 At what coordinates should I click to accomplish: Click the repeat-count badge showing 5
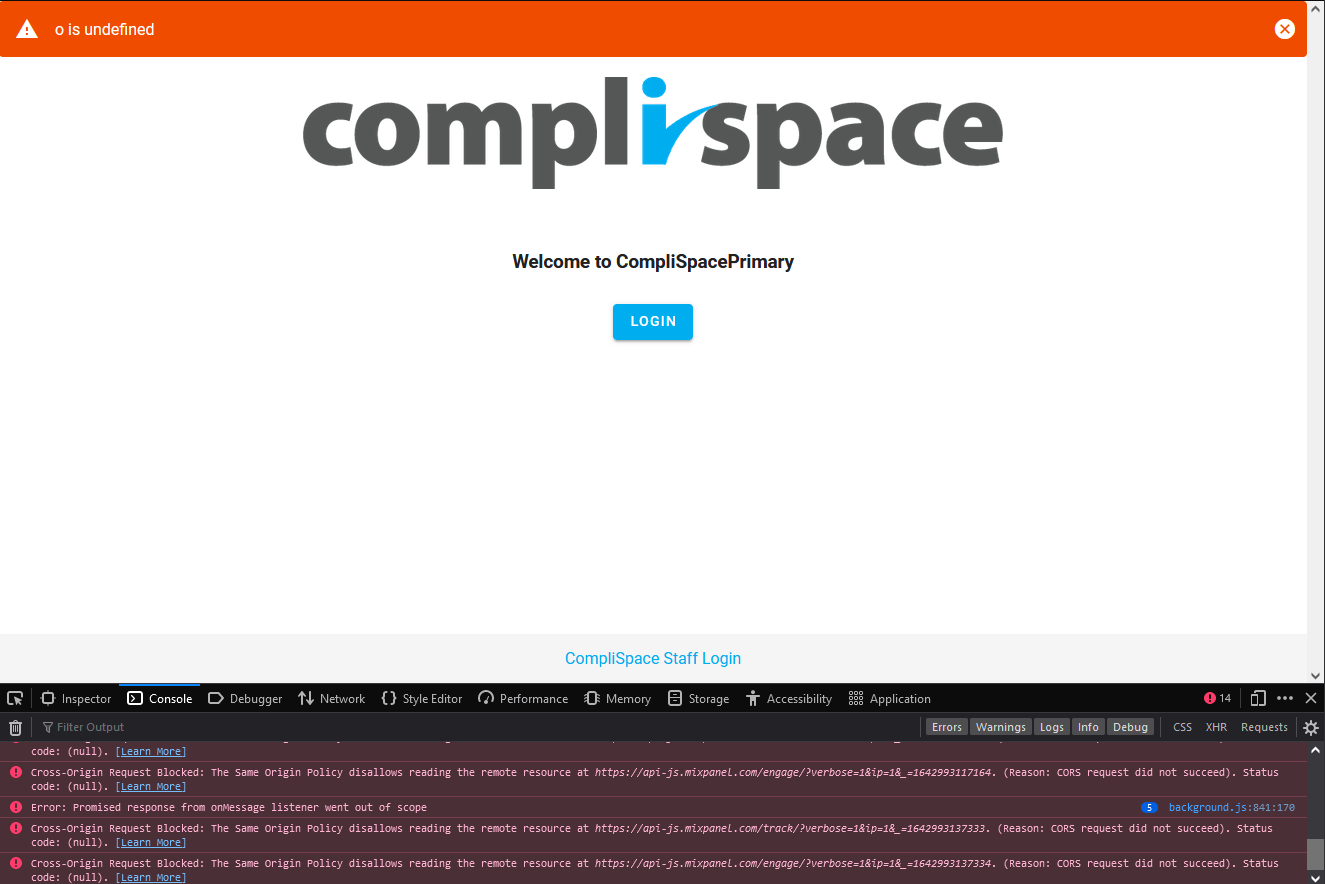click(1150, 807)
